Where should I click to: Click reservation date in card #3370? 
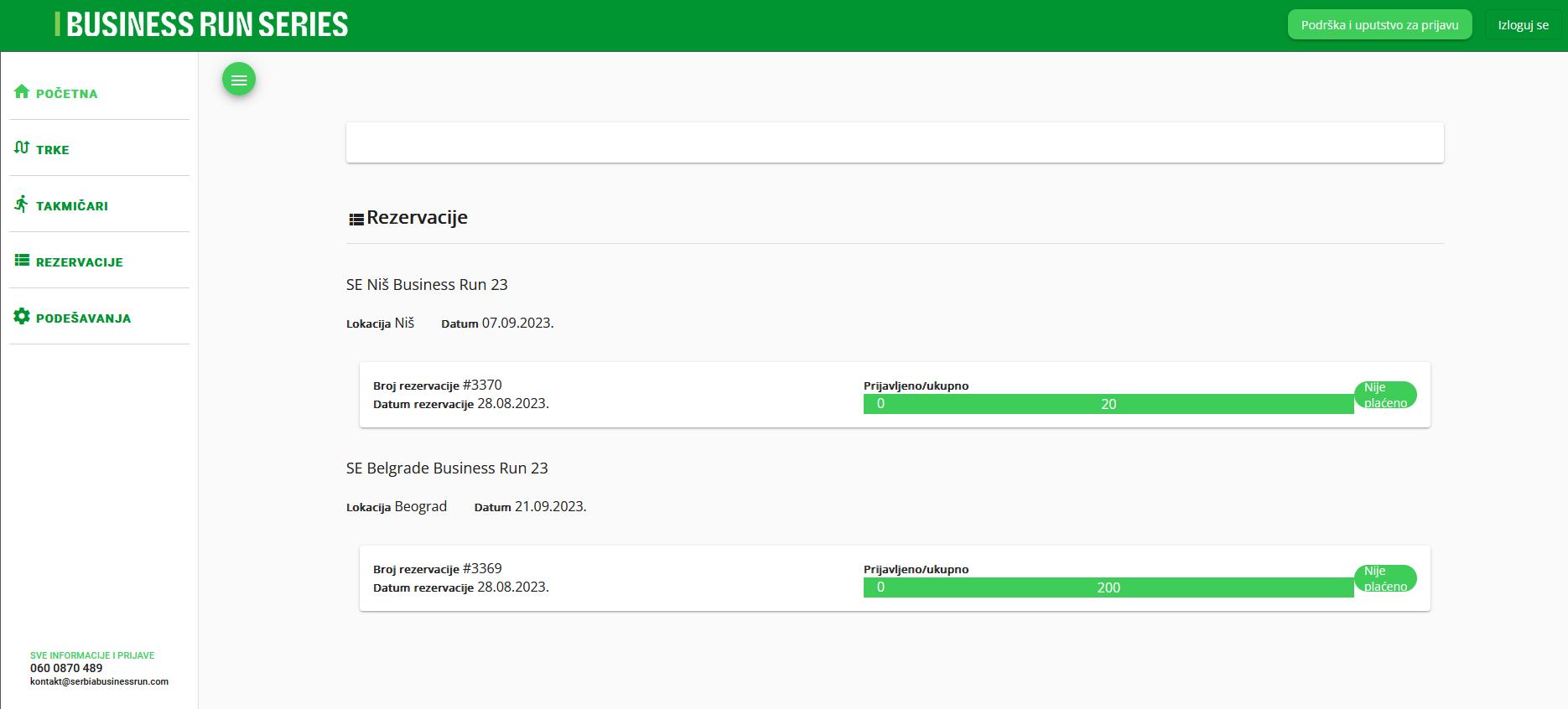click(x=461, y=404)
